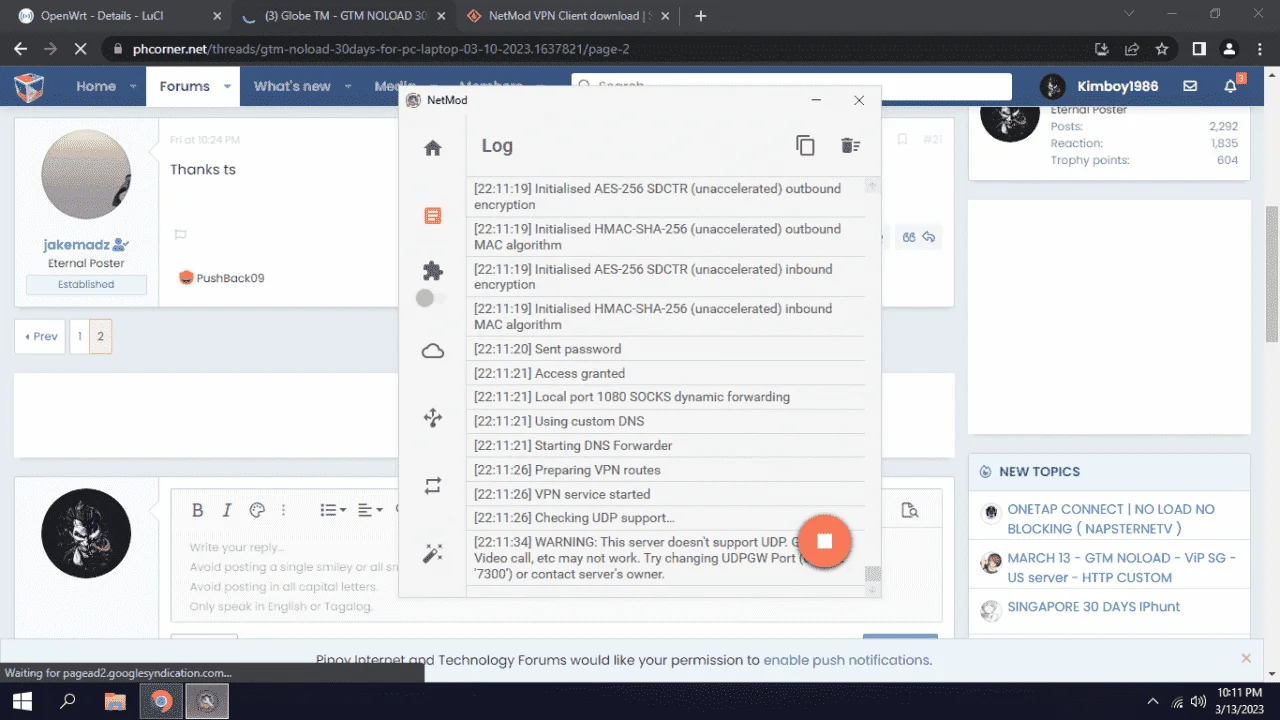1280x720 pixels.
Task: Open forum inbox envelope icon
Action: tap(1190, 86)
